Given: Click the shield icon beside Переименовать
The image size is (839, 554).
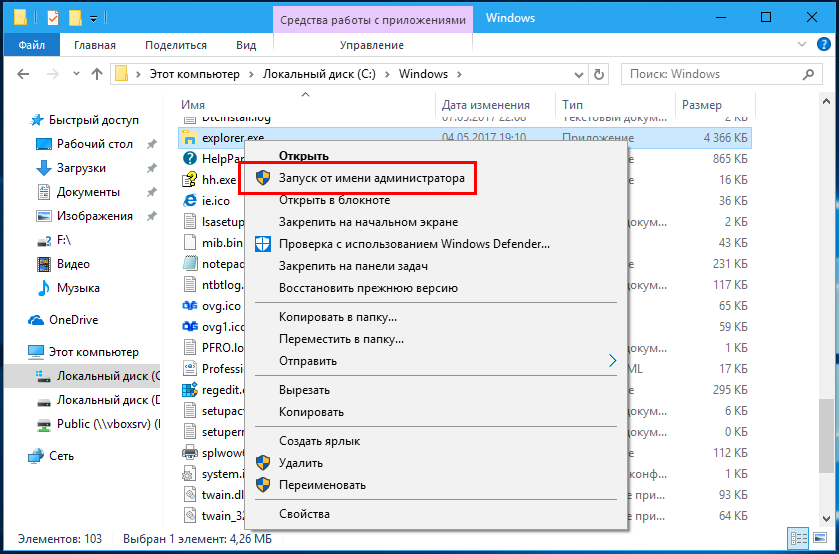Looking at the screenshot, I should click(263, 485).
